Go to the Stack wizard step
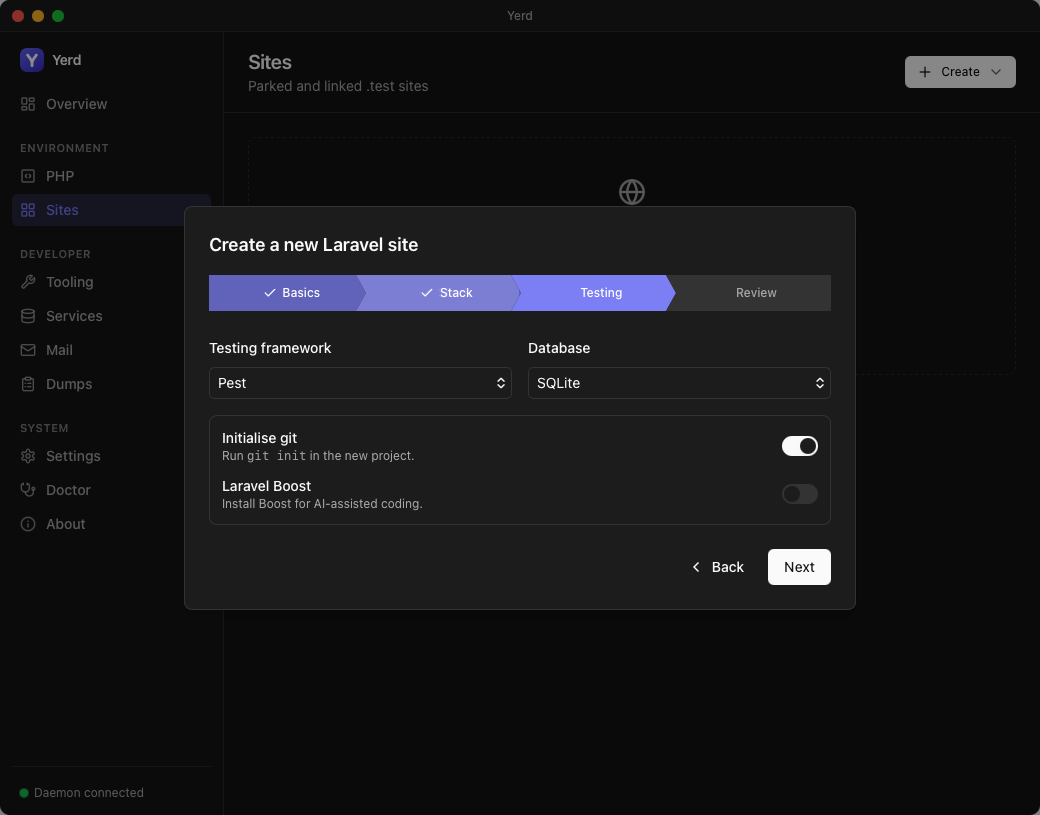The width and height of the screenshot is (1040, 815). [439, 292]
